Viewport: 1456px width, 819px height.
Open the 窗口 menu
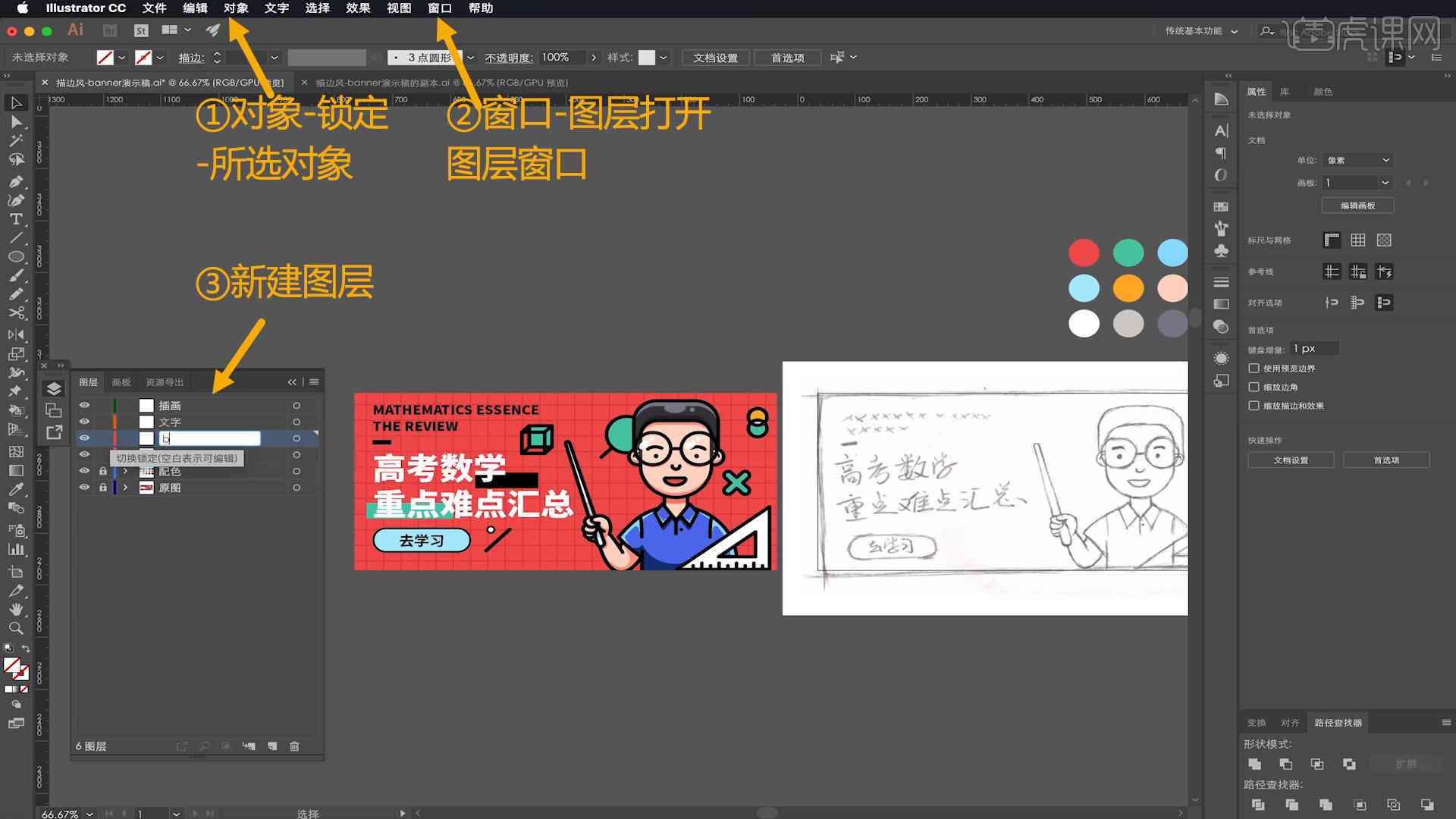[440, 8]
